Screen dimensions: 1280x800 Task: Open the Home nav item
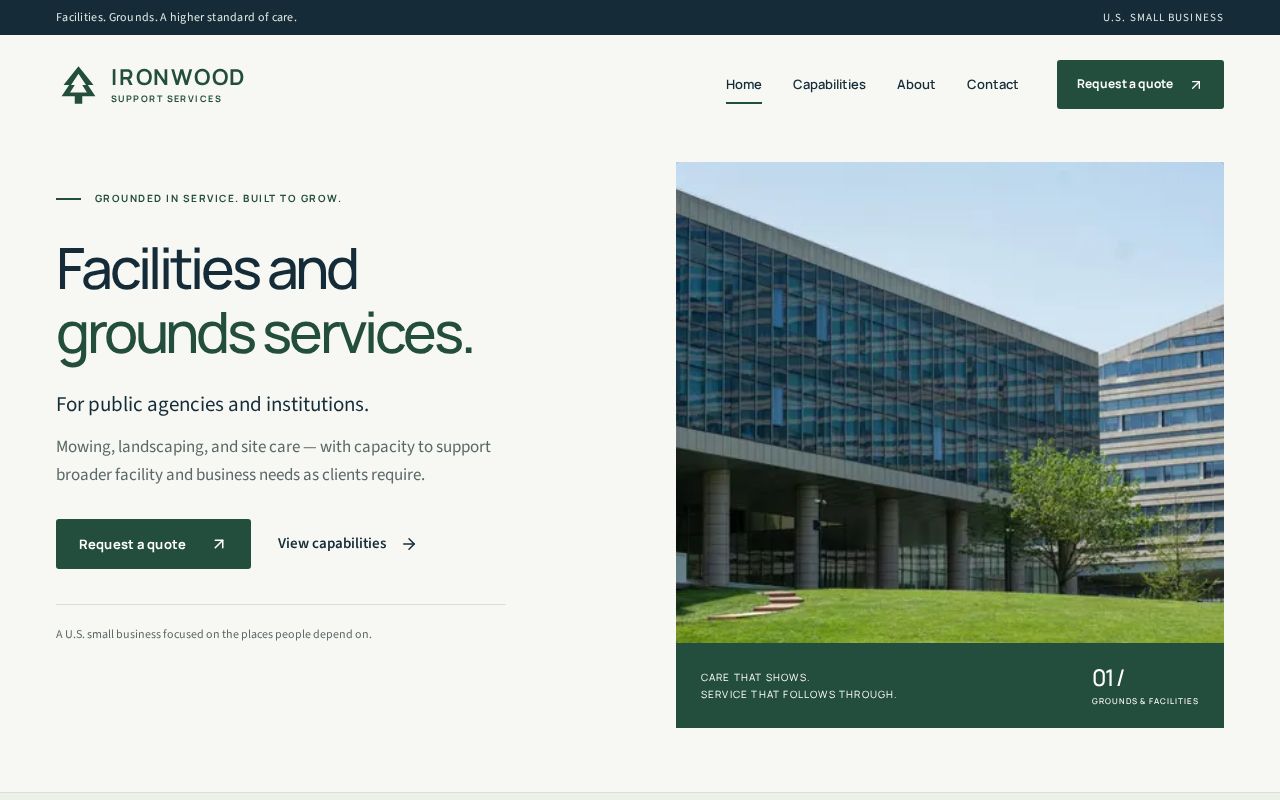click(744, 85)
